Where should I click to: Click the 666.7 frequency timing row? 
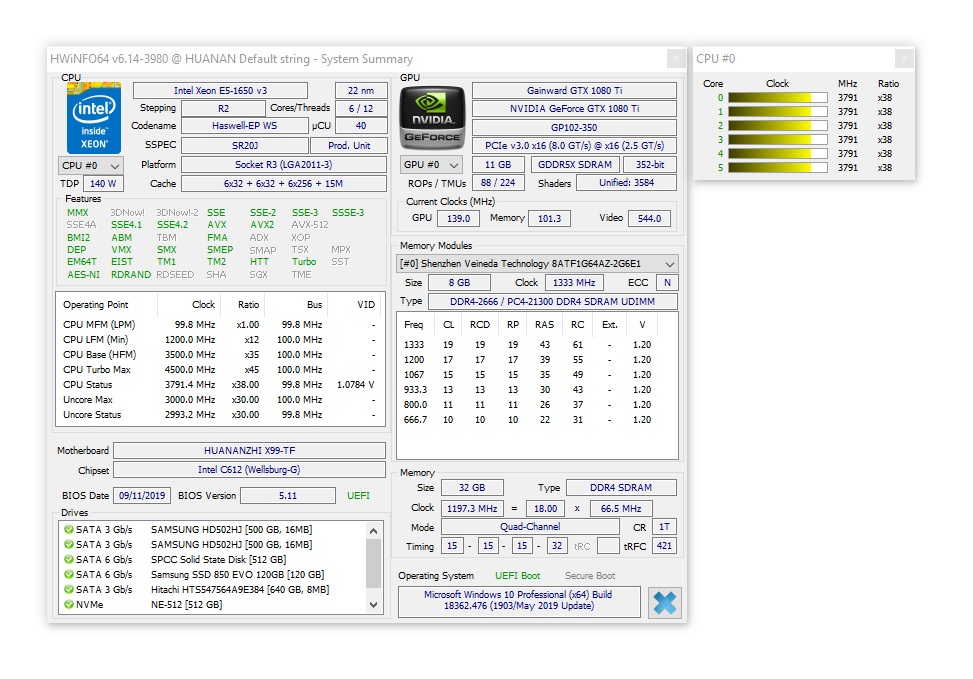pos(537,420)
